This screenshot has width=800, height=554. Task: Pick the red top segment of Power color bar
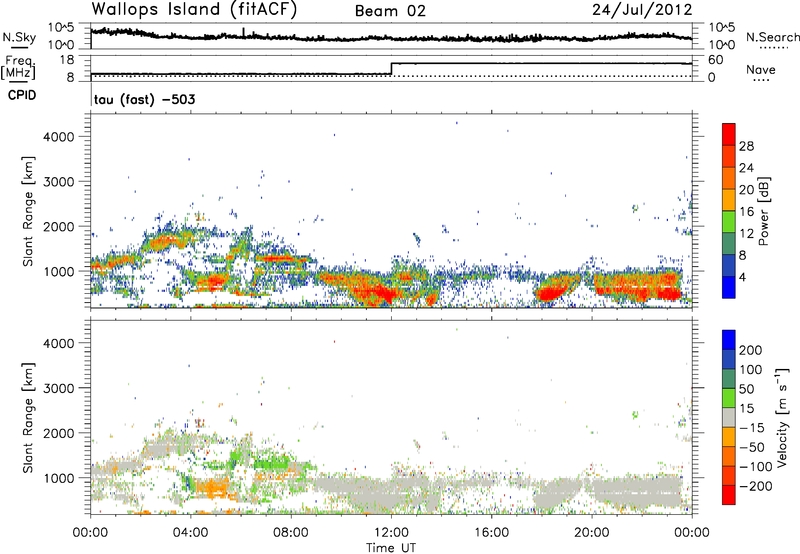point(729,134)
